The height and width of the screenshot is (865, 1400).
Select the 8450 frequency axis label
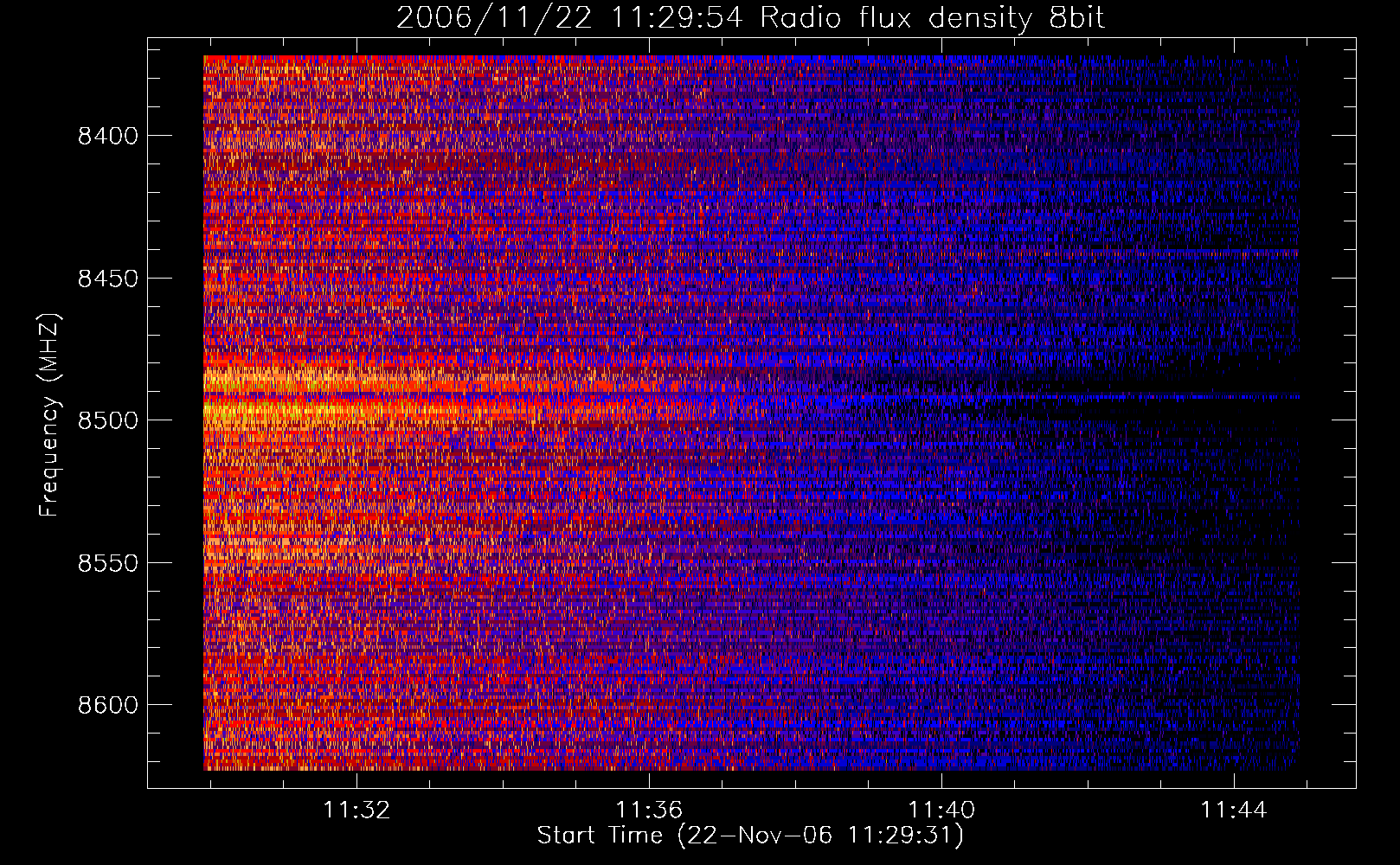pyautogui.click(x=107, y=279)
